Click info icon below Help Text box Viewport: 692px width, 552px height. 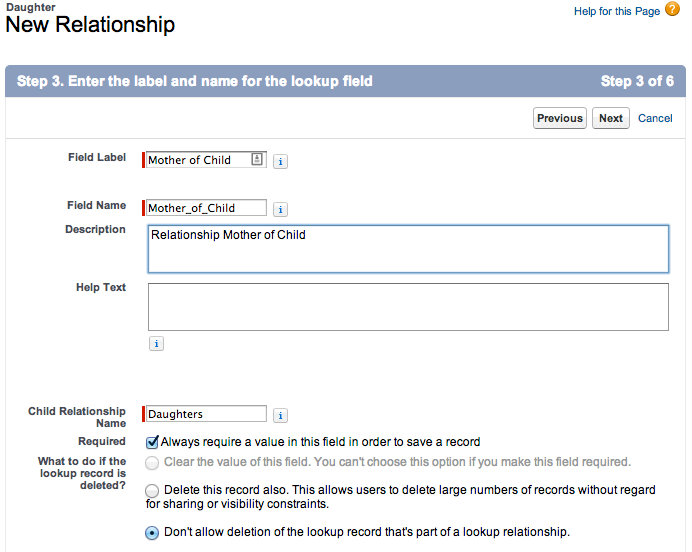[157, 344]
